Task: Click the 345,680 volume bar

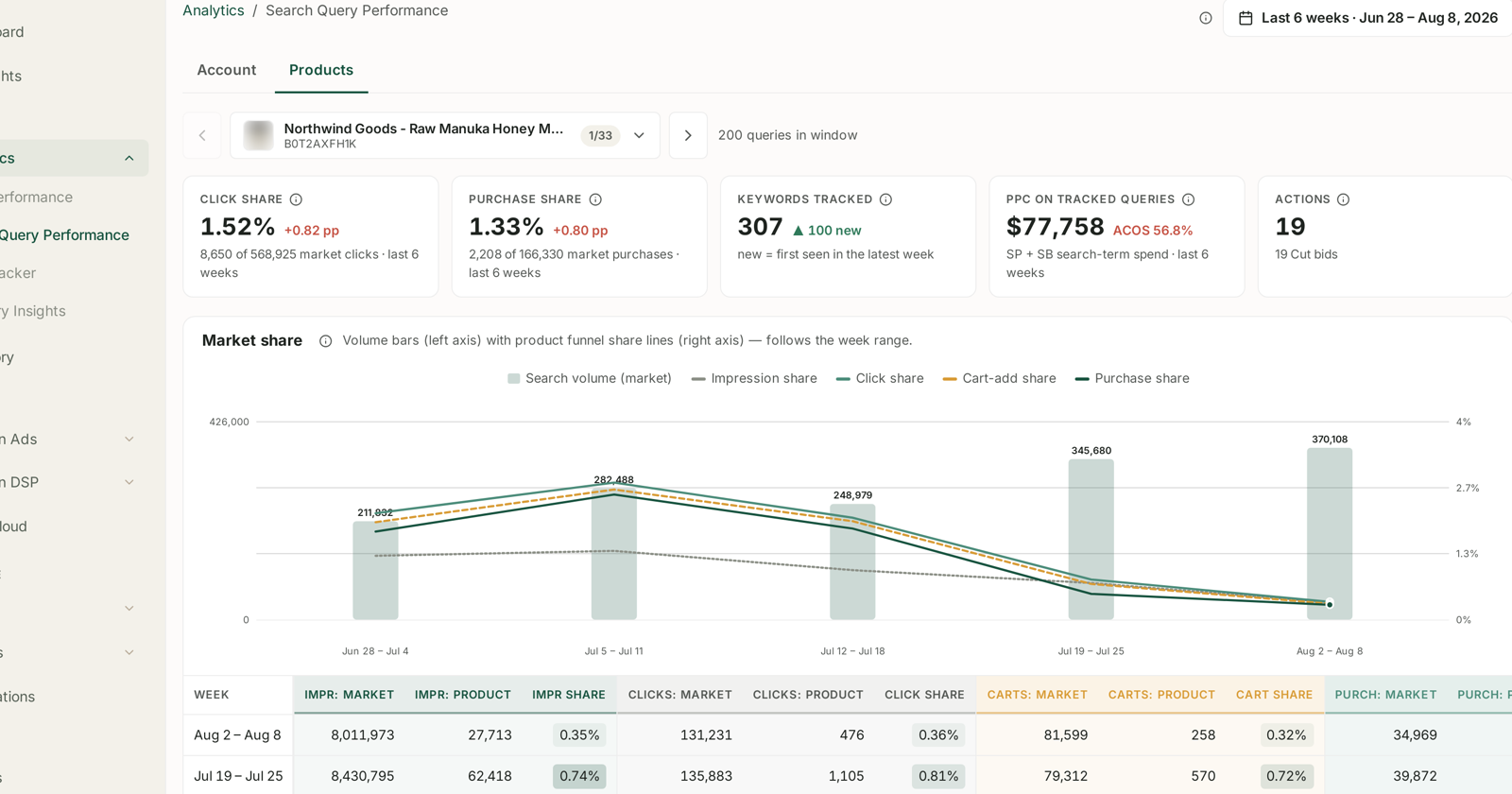Action: click(x=1091, y=540)
